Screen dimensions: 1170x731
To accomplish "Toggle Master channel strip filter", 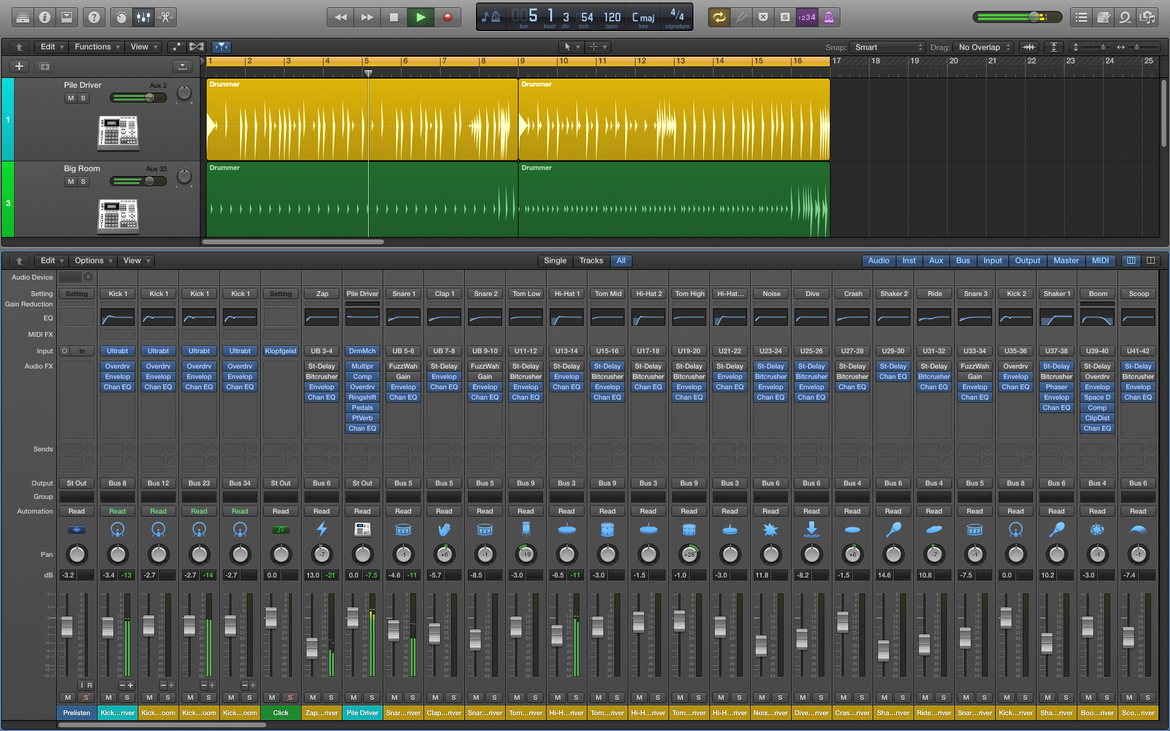I will (x=1066, y=260).
